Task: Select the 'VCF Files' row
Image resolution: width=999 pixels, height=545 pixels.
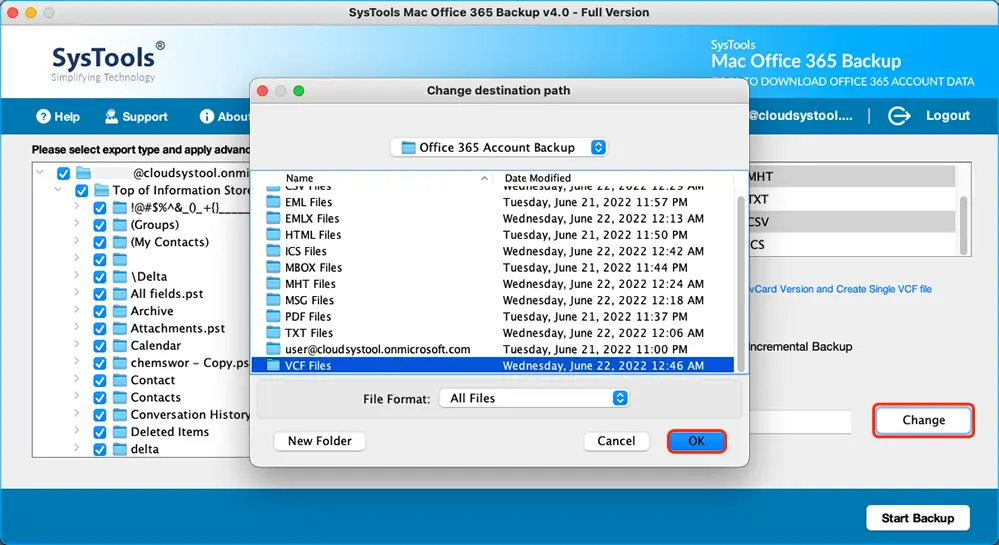Action: point(492,365)
